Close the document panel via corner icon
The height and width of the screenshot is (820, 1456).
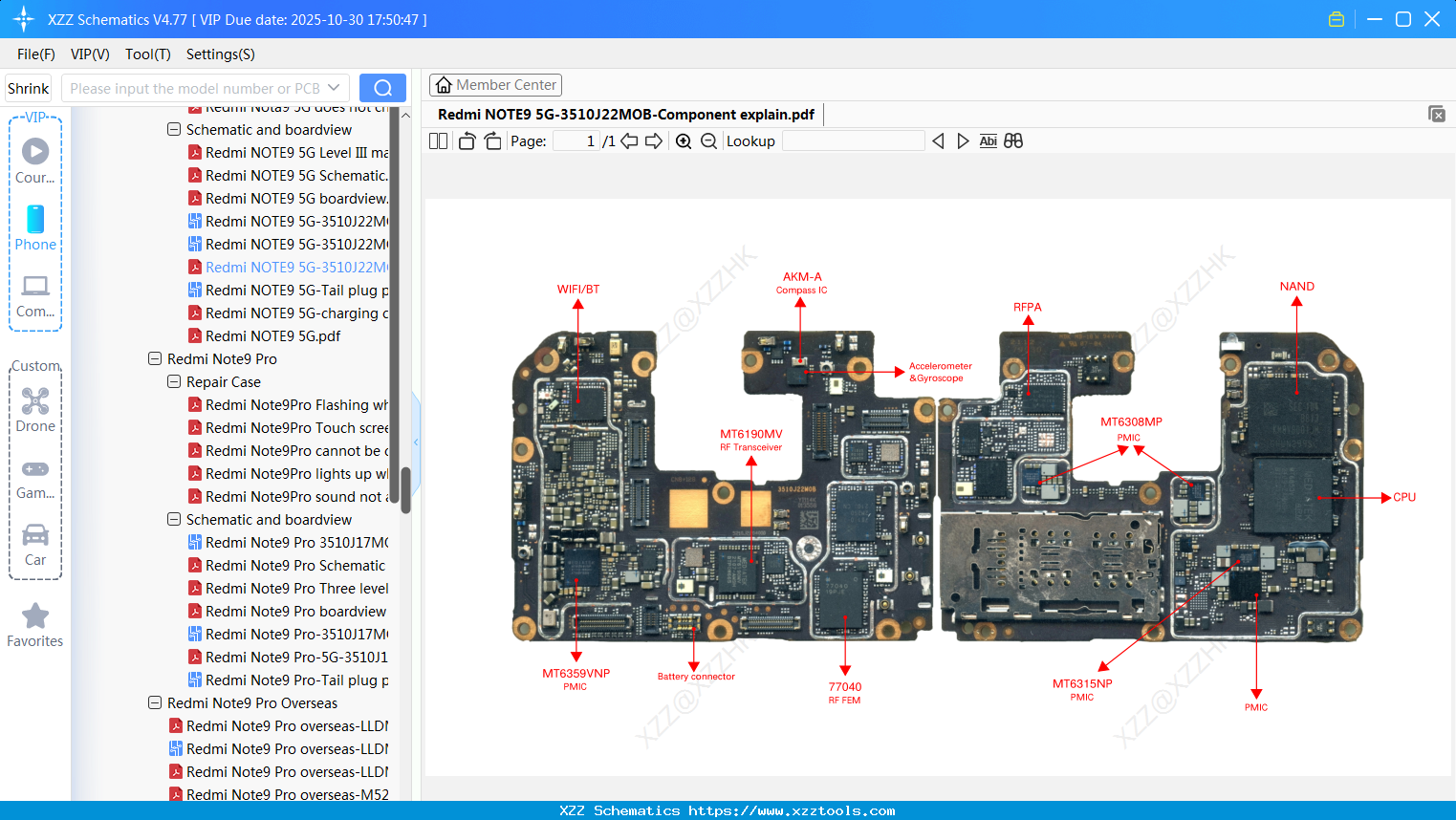pos(1437,114)
